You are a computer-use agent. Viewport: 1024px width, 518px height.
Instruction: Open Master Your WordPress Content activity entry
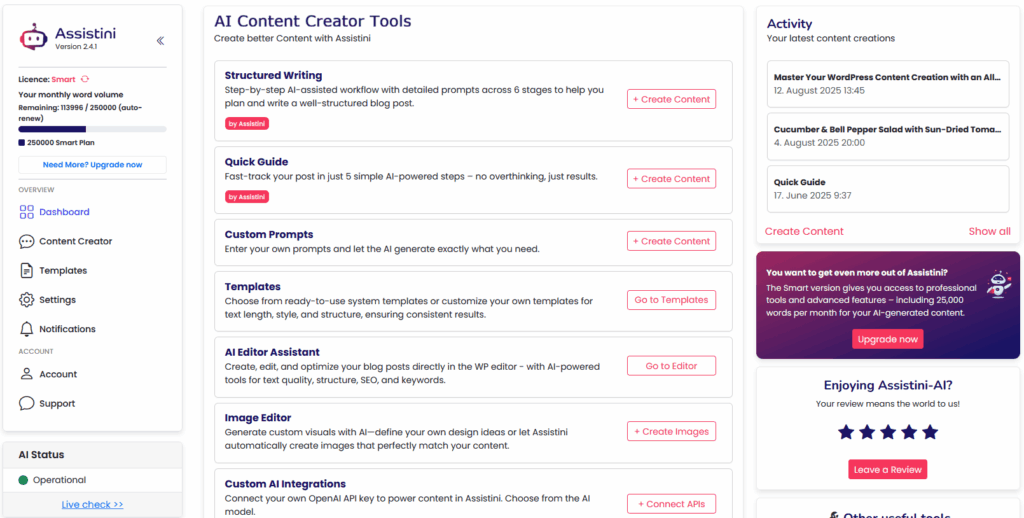[888, 84]
